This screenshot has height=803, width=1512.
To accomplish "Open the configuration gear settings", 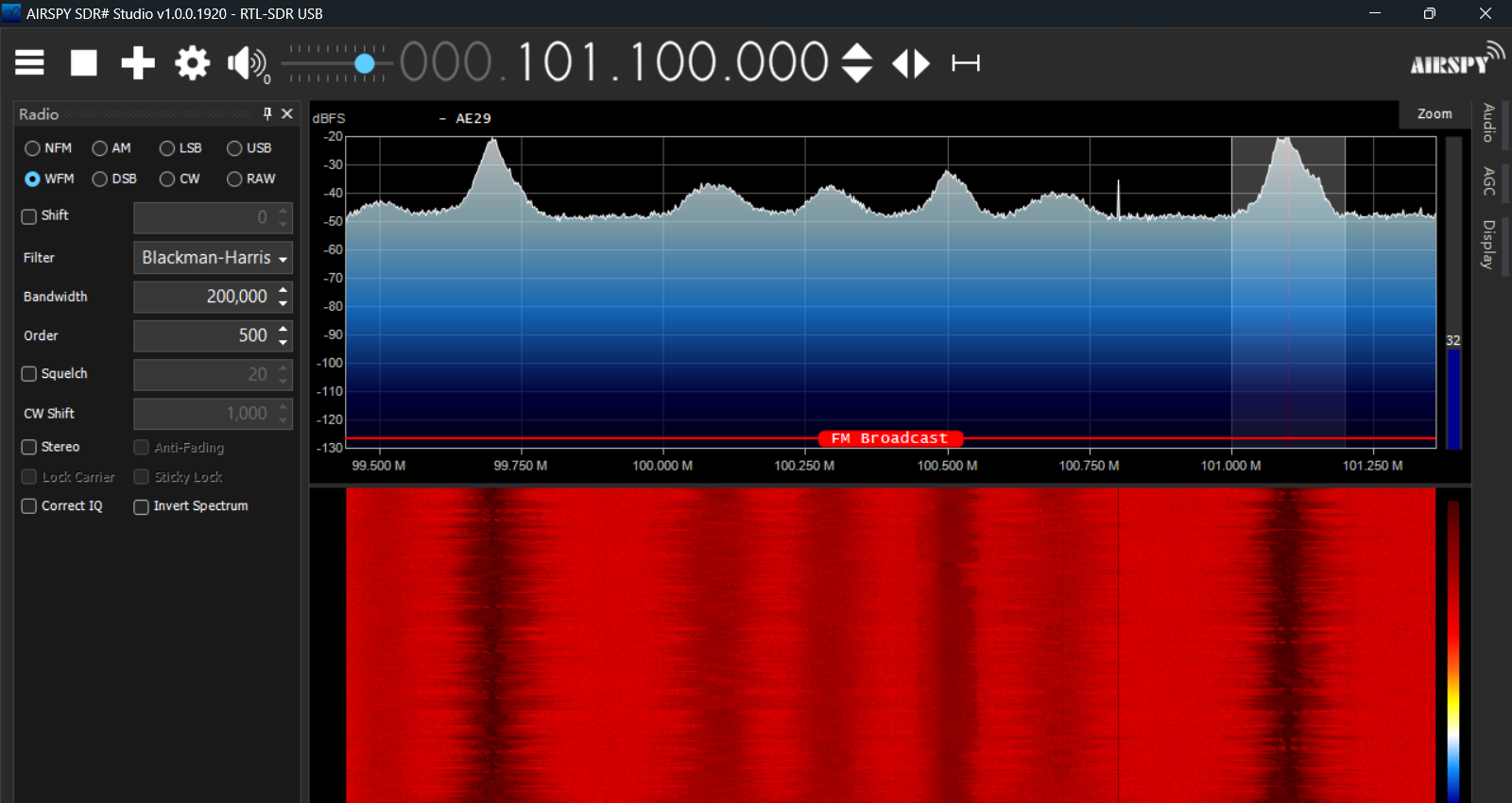I will point(192,63).
